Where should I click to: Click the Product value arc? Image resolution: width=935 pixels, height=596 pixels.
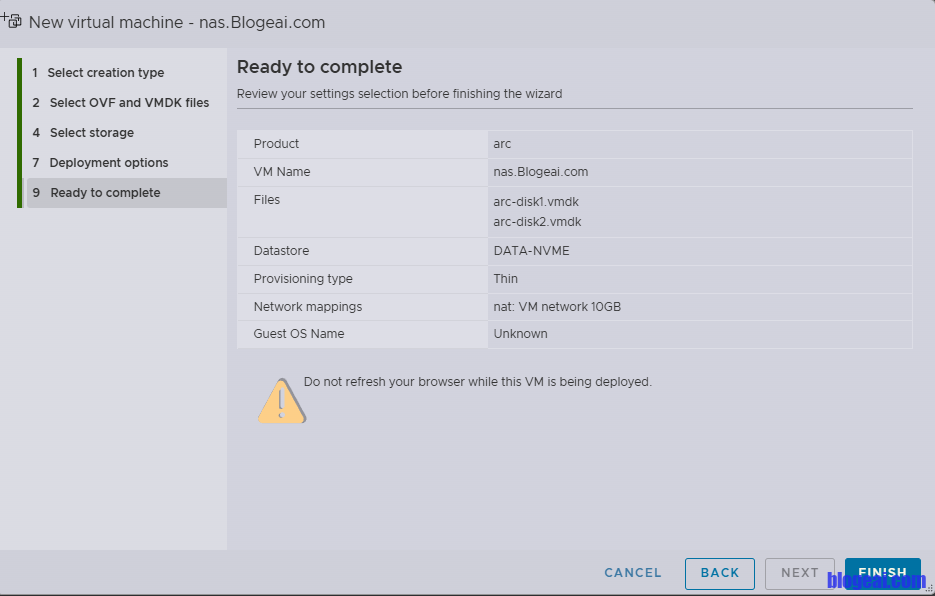502,144
